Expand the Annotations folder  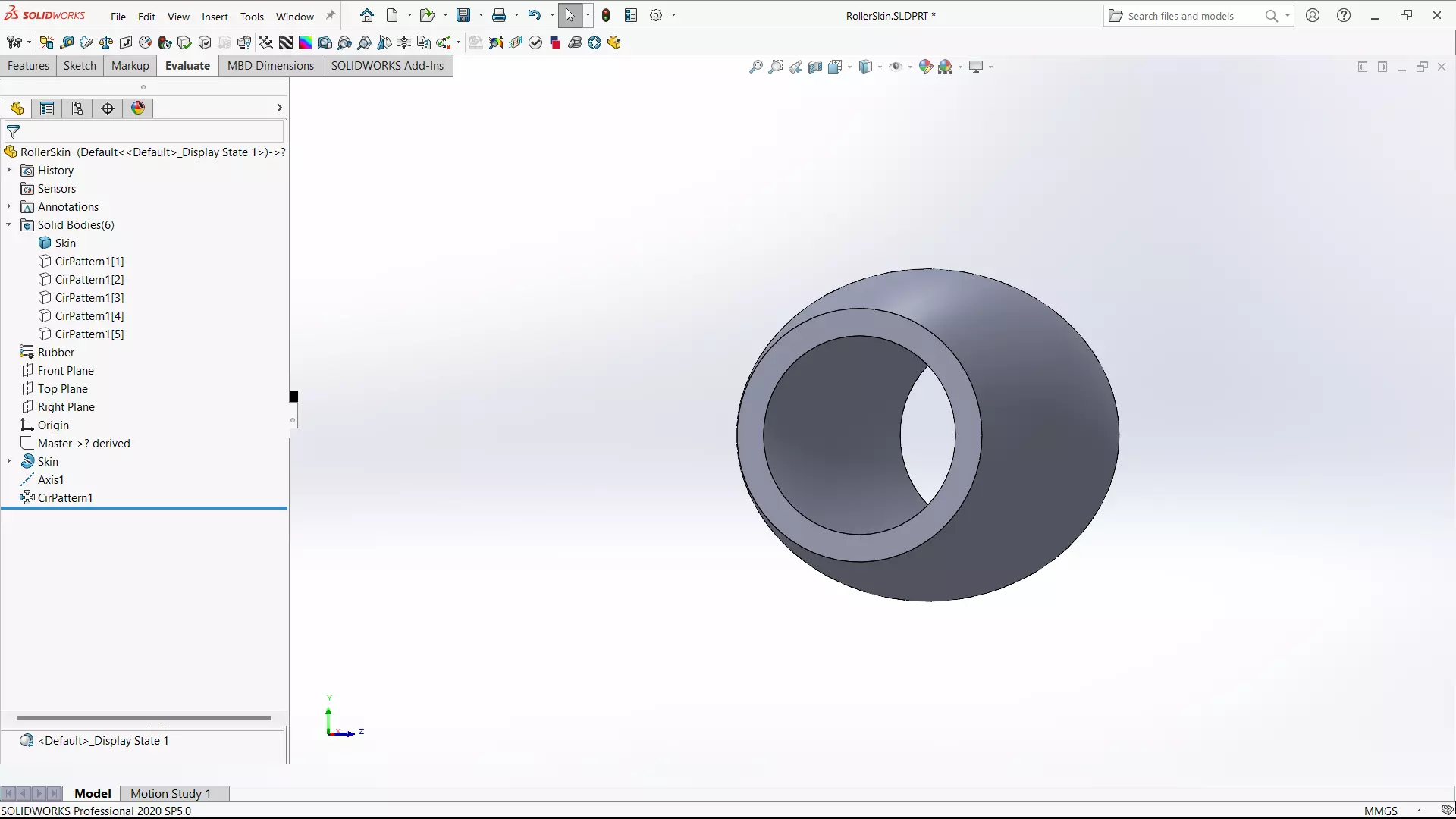[x=9, y=207]
